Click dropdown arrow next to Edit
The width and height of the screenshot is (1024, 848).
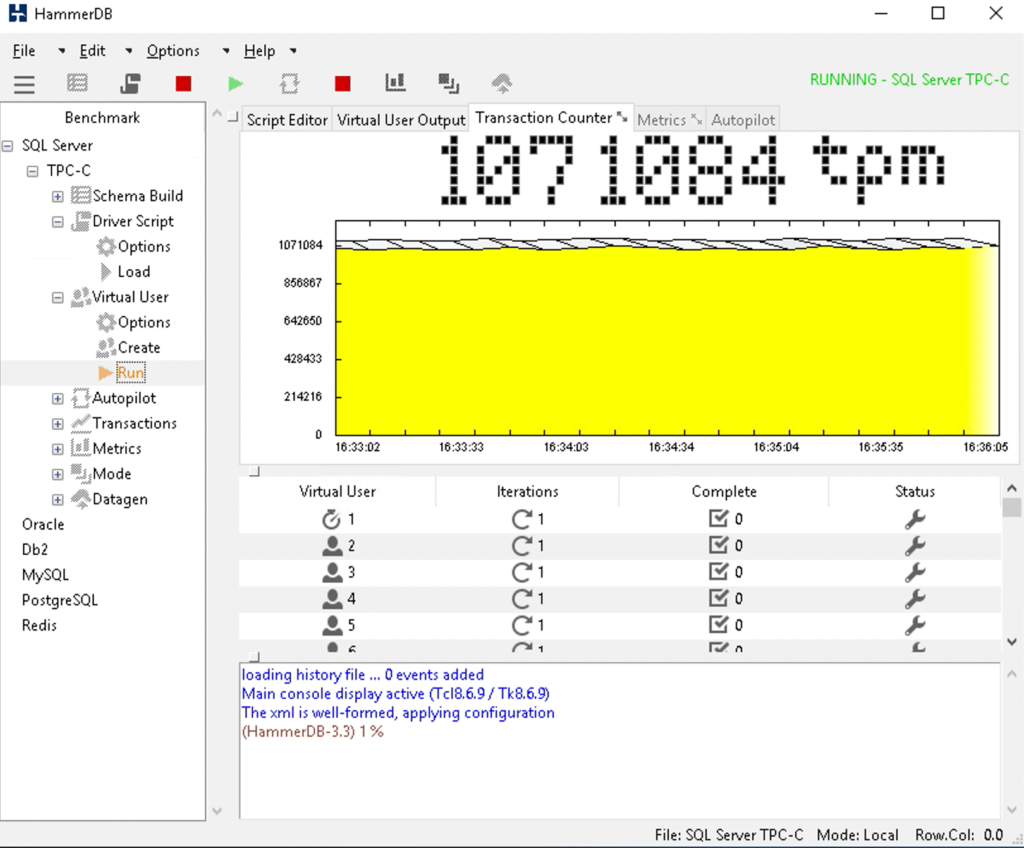pyautogui.click(x=129, y=51)
